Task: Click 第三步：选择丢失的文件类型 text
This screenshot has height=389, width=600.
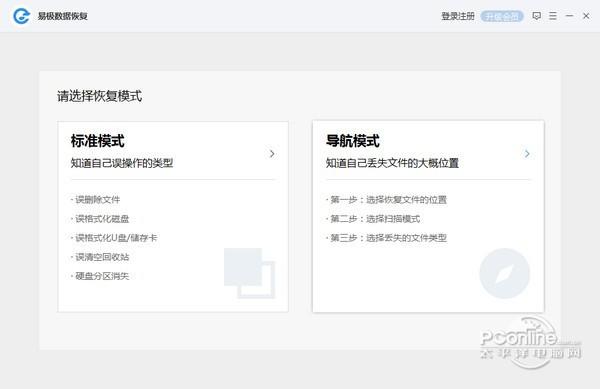Action: 386,238
